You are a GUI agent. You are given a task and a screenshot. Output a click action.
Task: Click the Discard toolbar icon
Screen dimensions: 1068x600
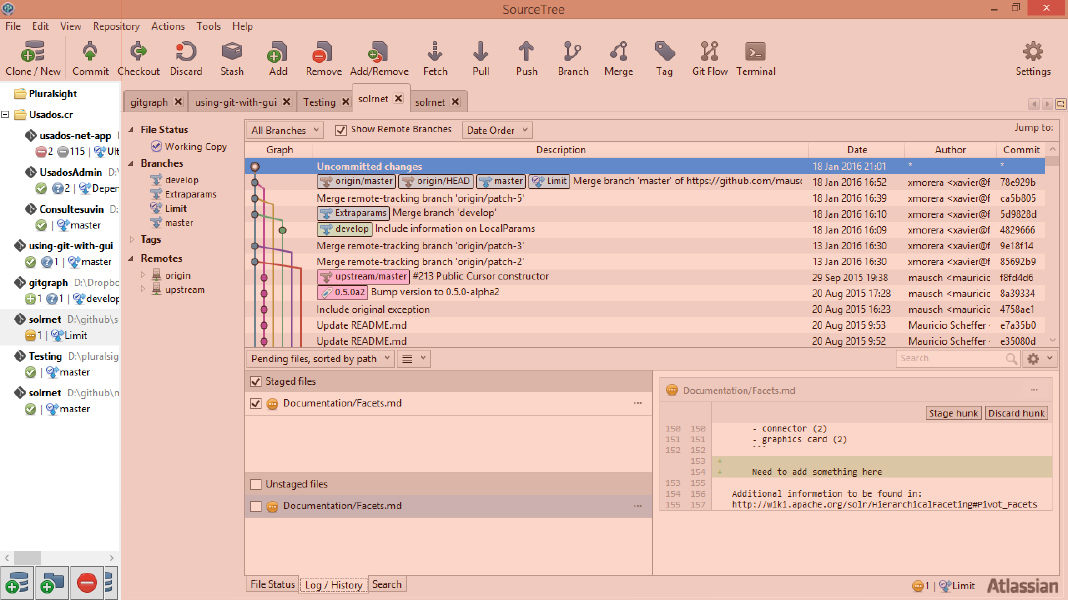click(x=186, y=58)
